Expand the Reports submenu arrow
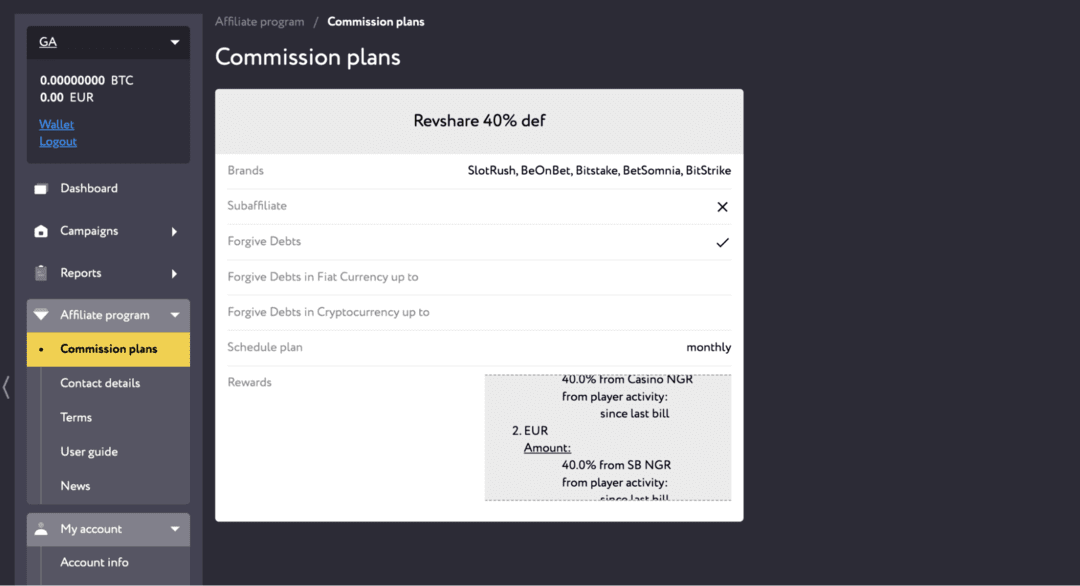Screen dimensions: 1080x586 174,274
